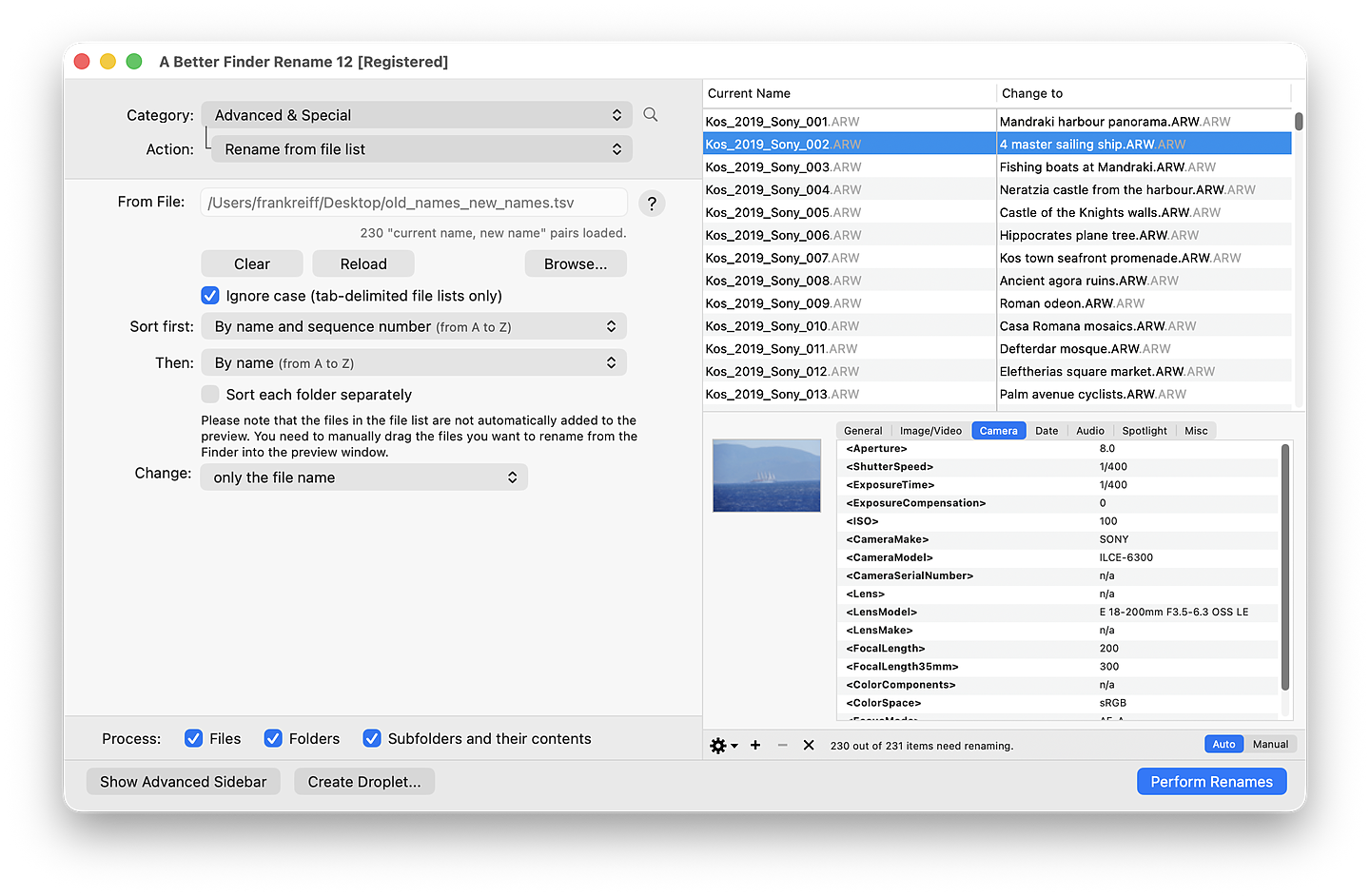Open the Category dropdown (Advanced & Special)
Image resolution: width=1370 pixels, height=896 pixels.
417,115
